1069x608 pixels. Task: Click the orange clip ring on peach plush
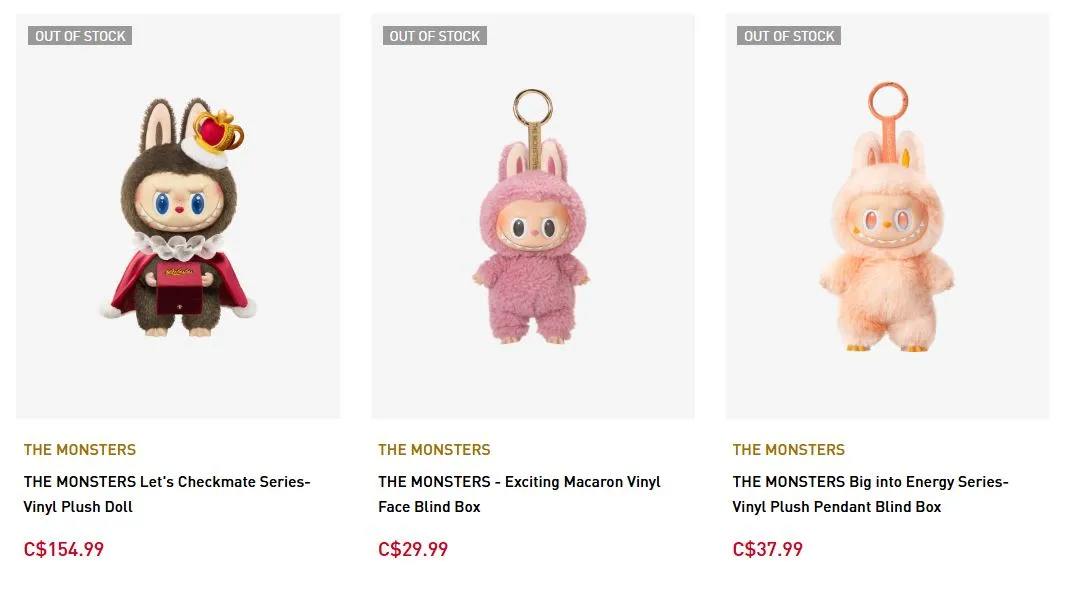point(887,100)
